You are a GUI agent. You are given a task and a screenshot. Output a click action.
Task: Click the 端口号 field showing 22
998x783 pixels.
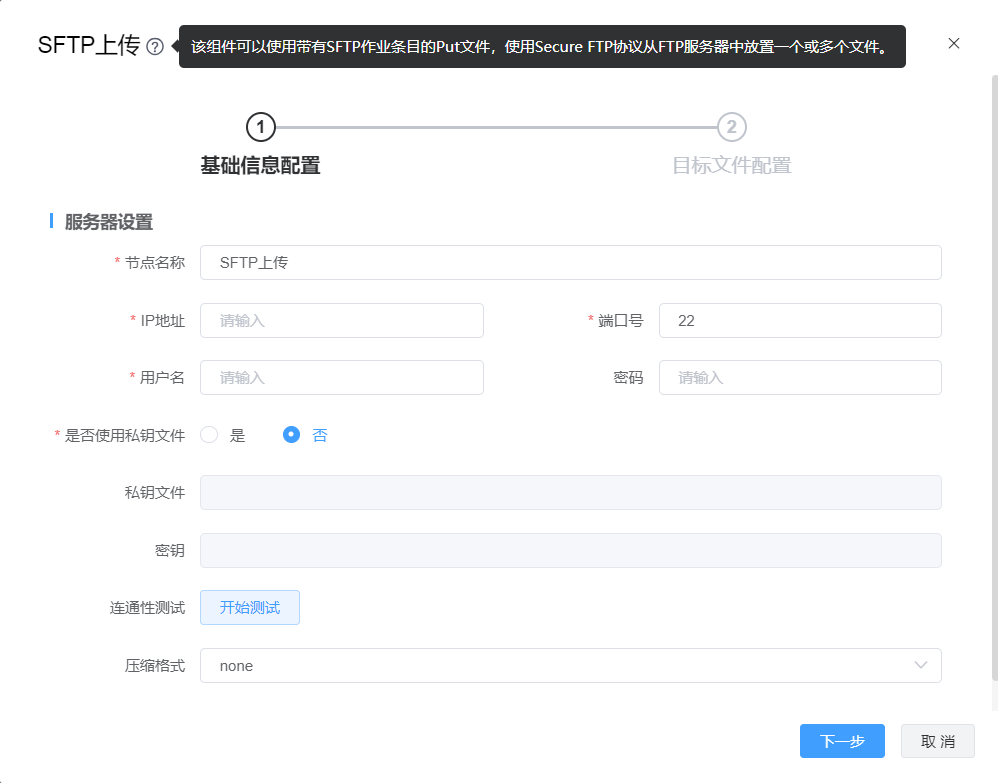[x=800, y=321]
